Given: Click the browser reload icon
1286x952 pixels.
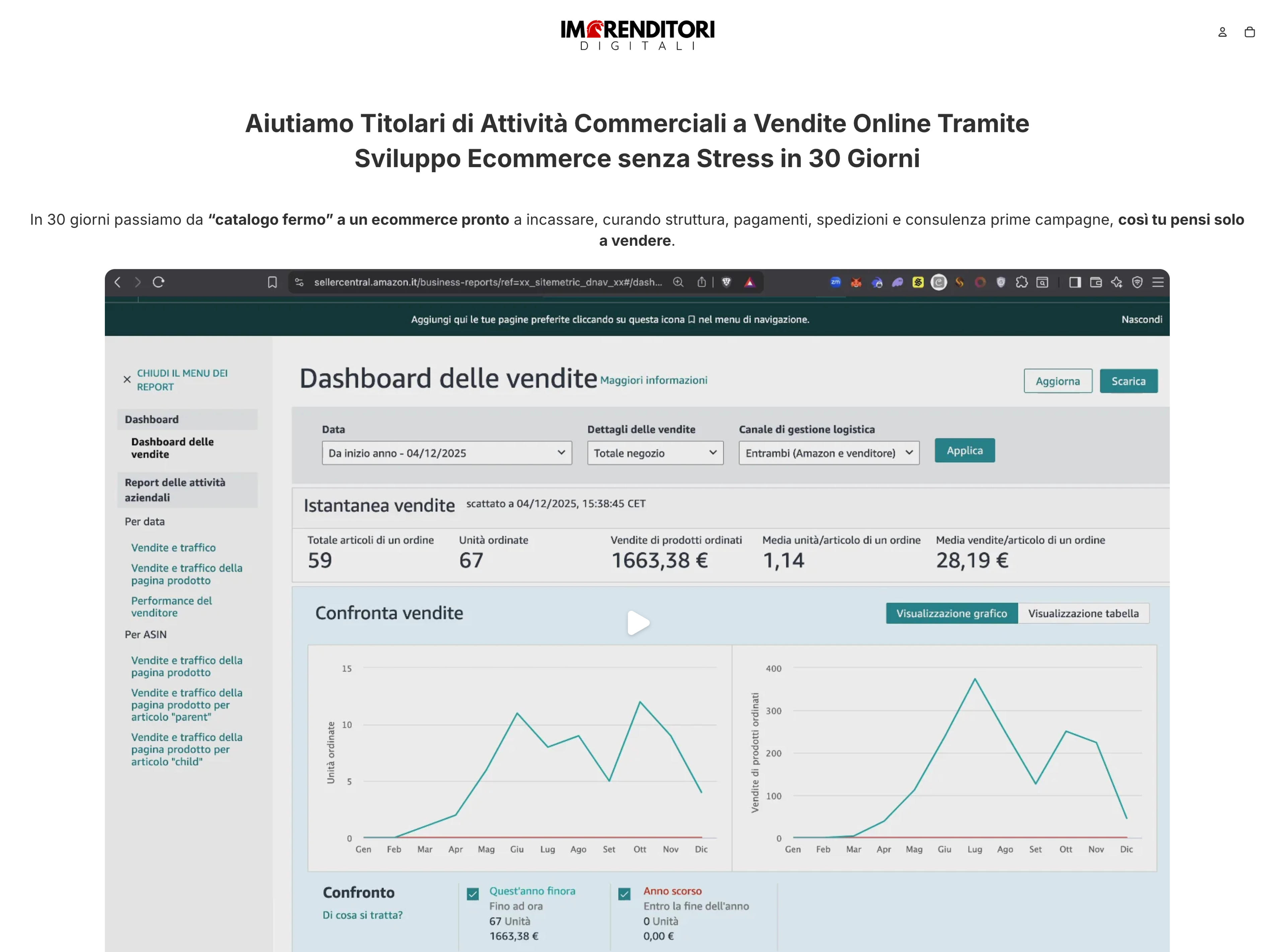Looking at the screenshot, I should [158, 282].
